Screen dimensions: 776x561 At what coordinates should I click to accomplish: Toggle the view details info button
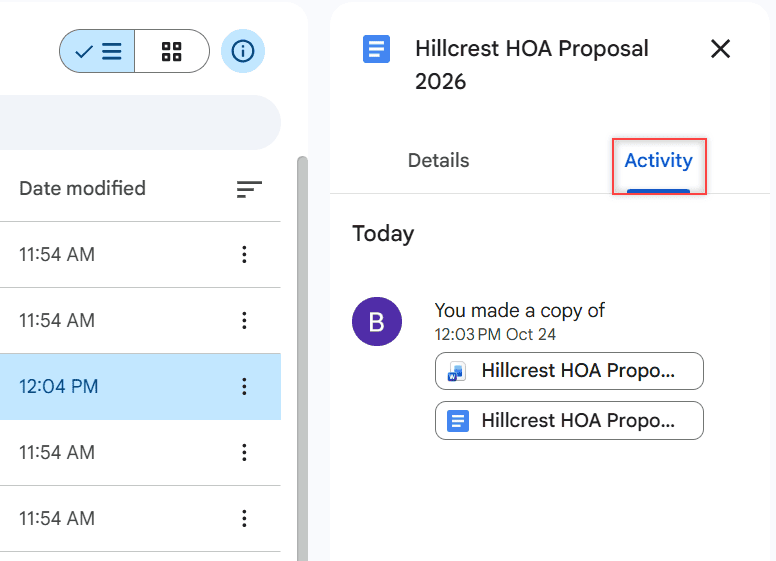click(242, 51)
